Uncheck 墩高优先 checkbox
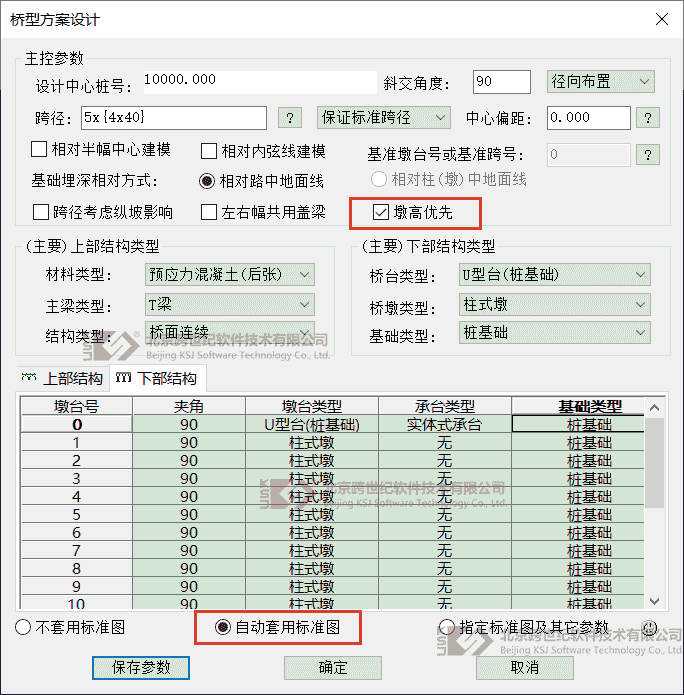This screenshot has width=684, height=695. tap(381, 212)
